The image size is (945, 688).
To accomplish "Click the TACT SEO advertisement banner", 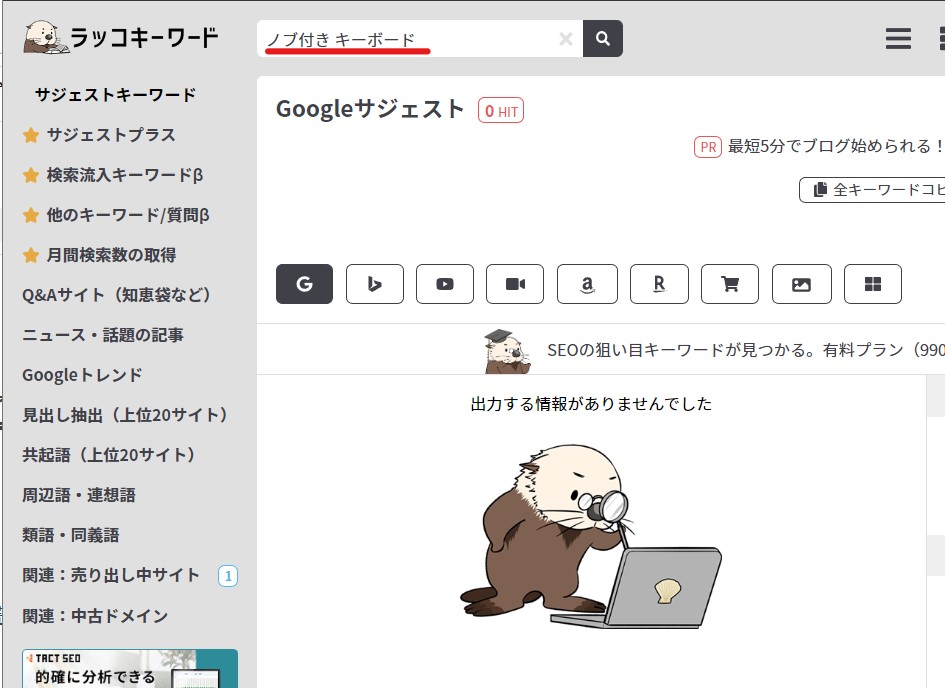I will coord(130,669).
